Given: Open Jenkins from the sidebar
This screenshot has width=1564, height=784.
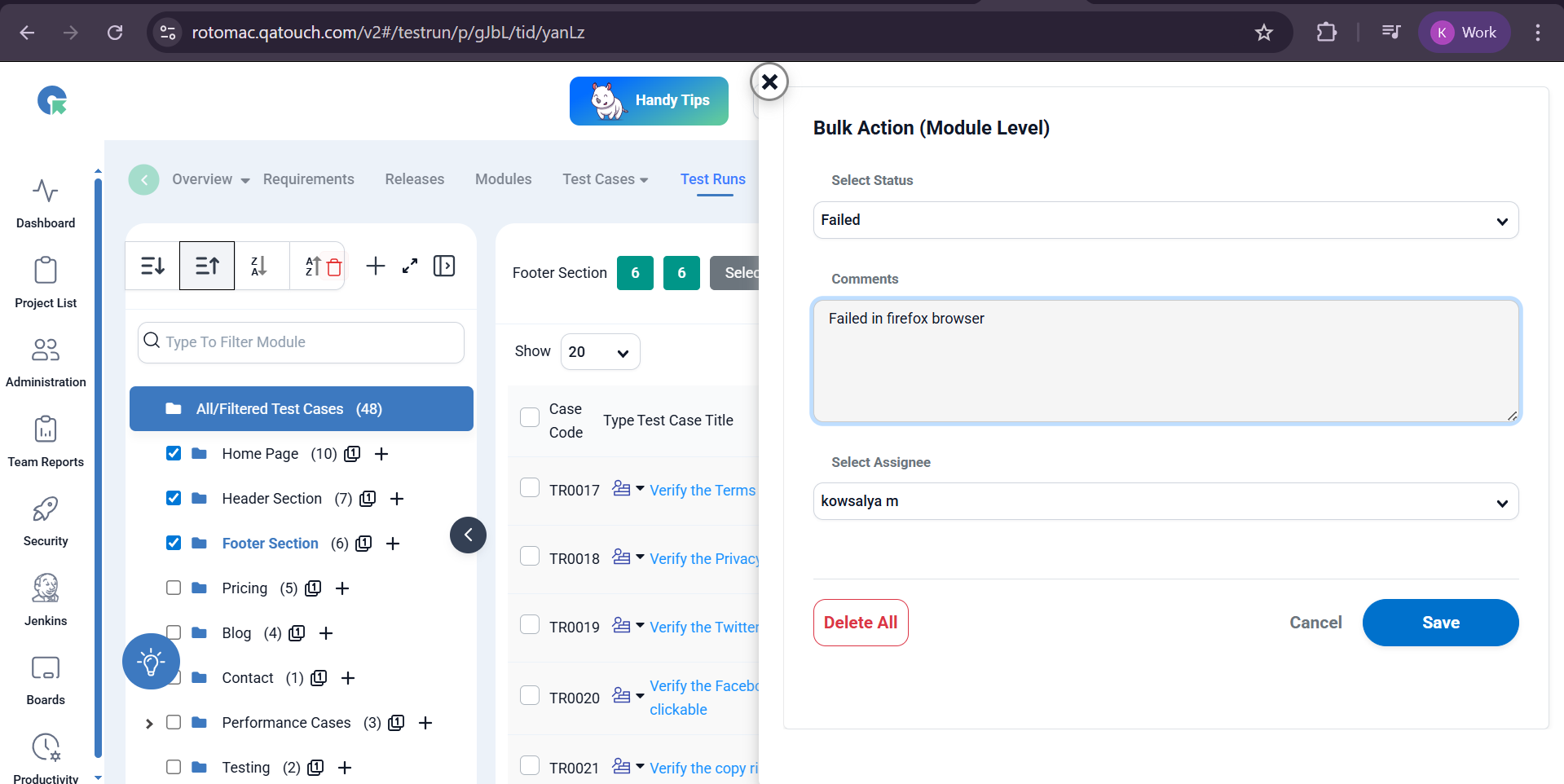Looking at the screenshot, I should pyautogui.click(x=46, y=599).
